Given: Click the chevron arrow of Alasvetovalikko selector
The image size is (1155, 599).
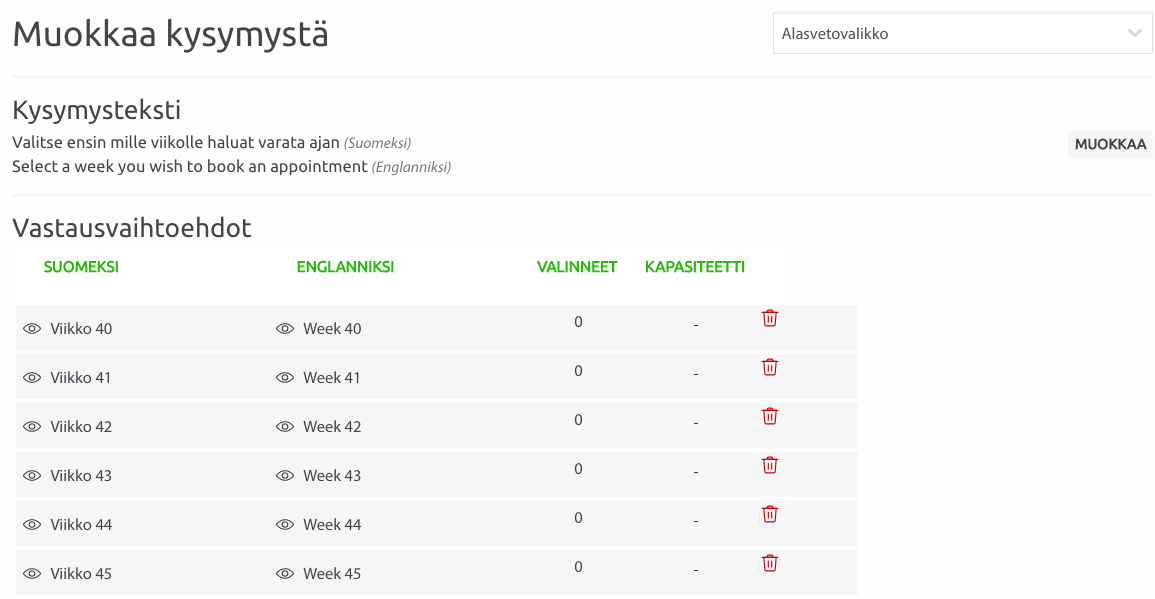Looking at the screenshot, I should coord(1134,33).
